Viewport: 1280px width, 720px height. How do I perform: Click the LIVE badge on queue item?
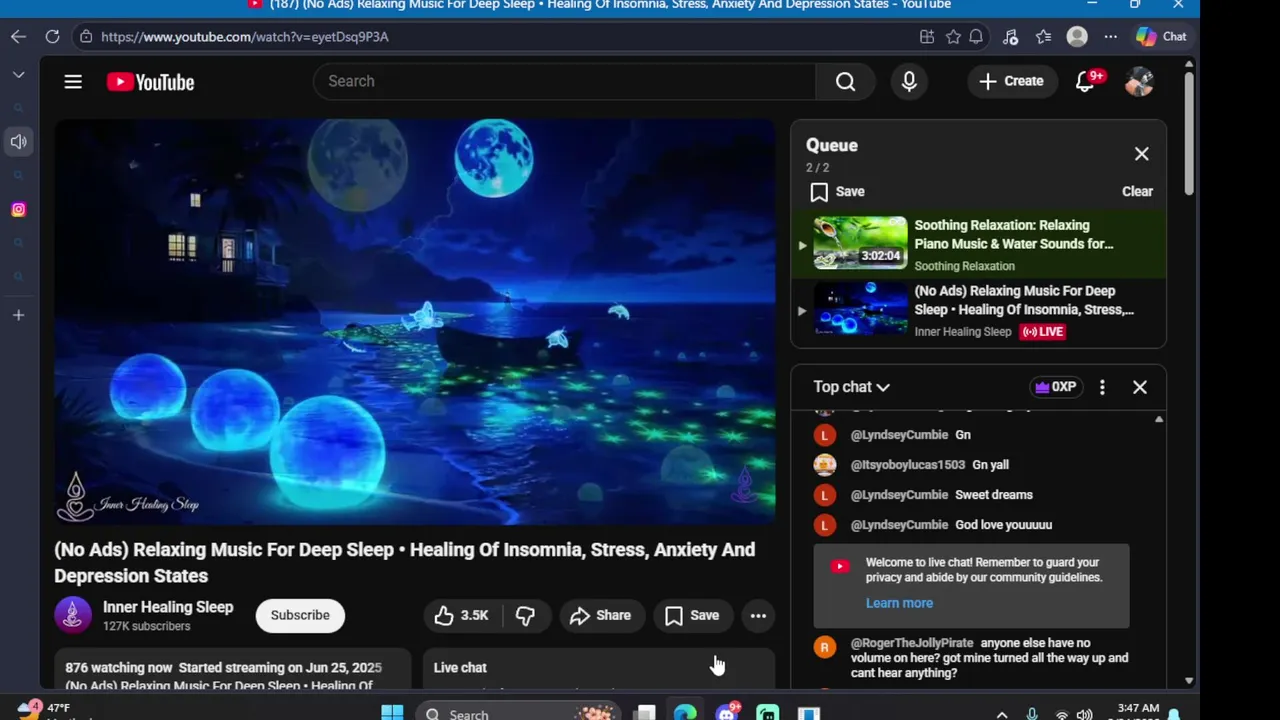(x=1042, y=332)
